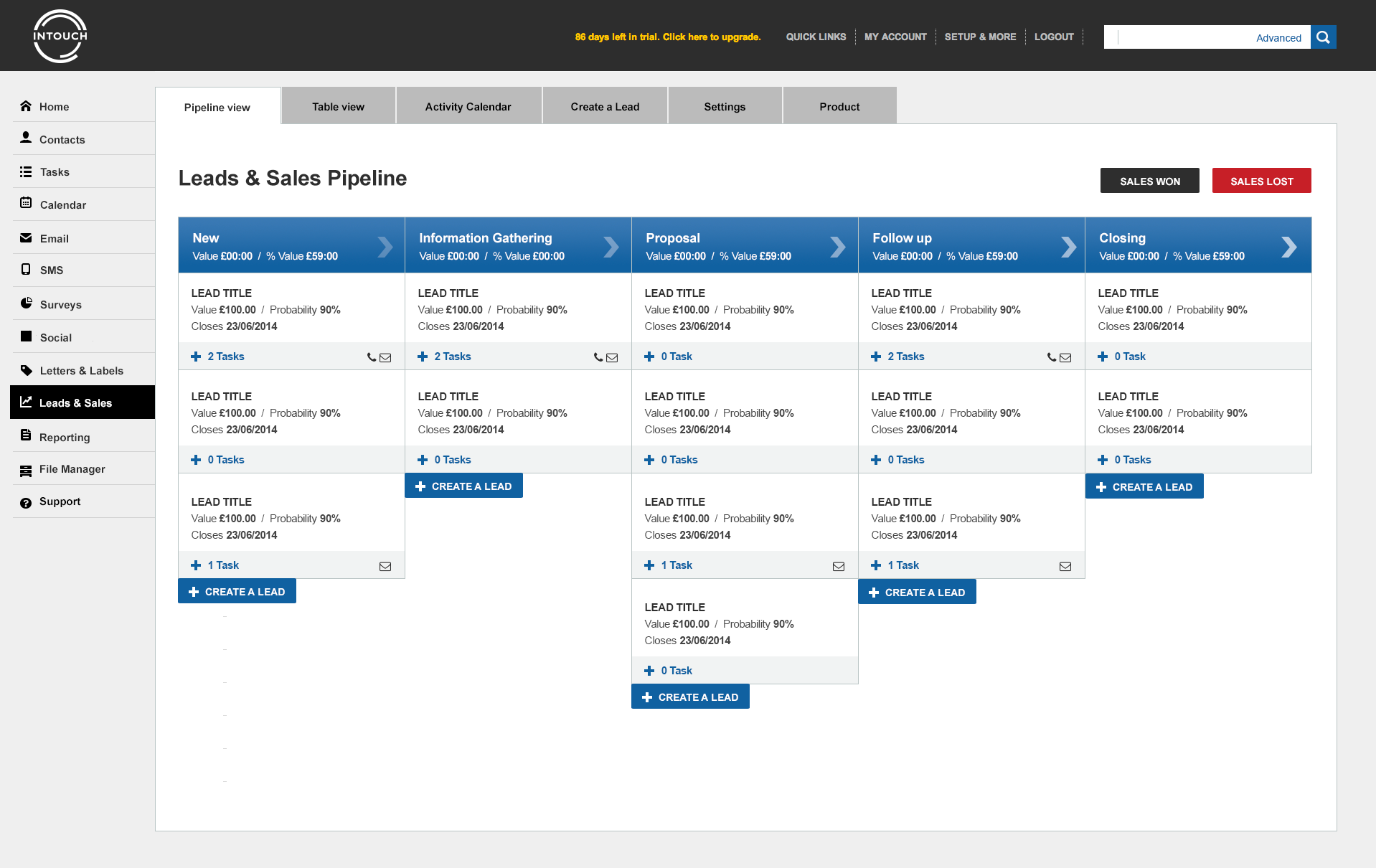1376x868 pixels.
Task: Open Letters & Labels tag icon
Action: point(27,370)
